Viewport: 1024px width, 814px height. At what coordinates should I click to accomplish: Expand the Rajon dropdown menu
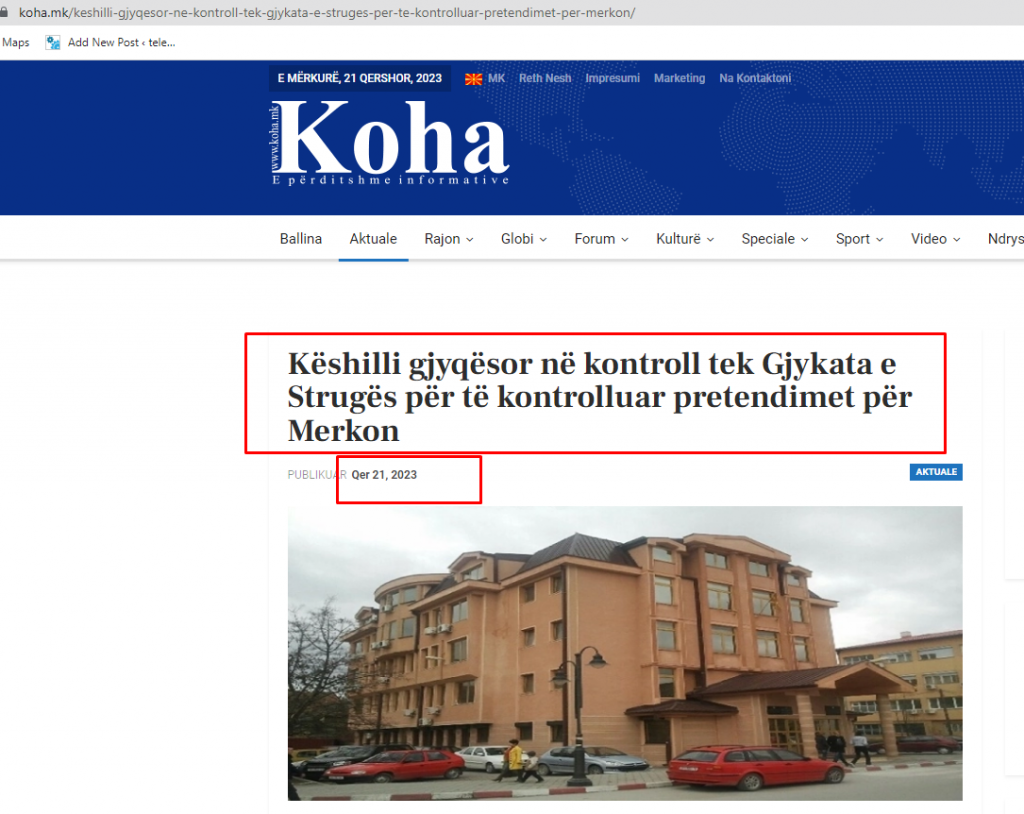(449, 239)
